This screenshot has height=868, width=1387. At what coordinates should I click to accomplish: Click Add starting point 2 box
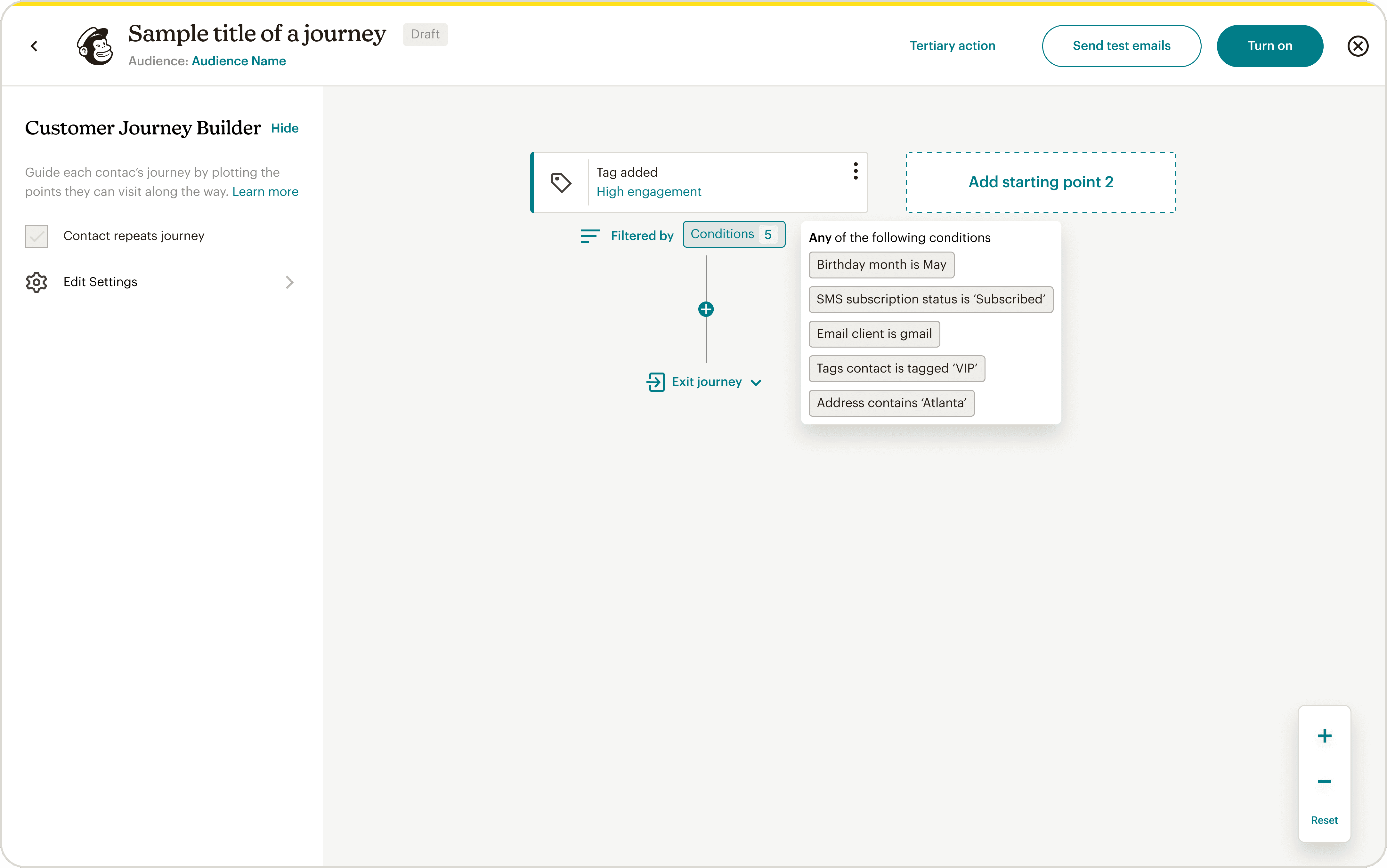(1040, 182)
